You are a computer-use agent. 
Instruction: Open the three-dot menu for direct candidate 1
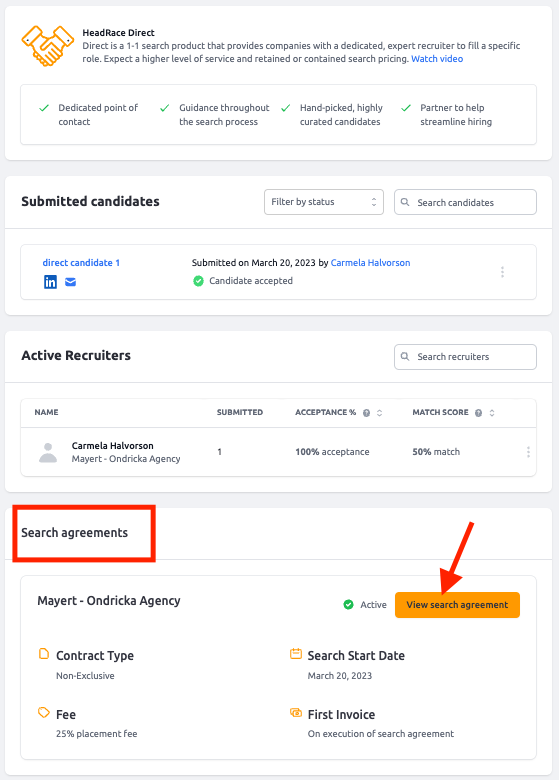coord(502,272)
